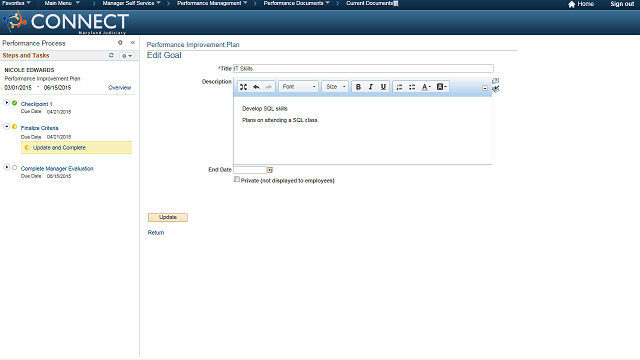Refresh the Steps and Tasks list

click(111, 55)
